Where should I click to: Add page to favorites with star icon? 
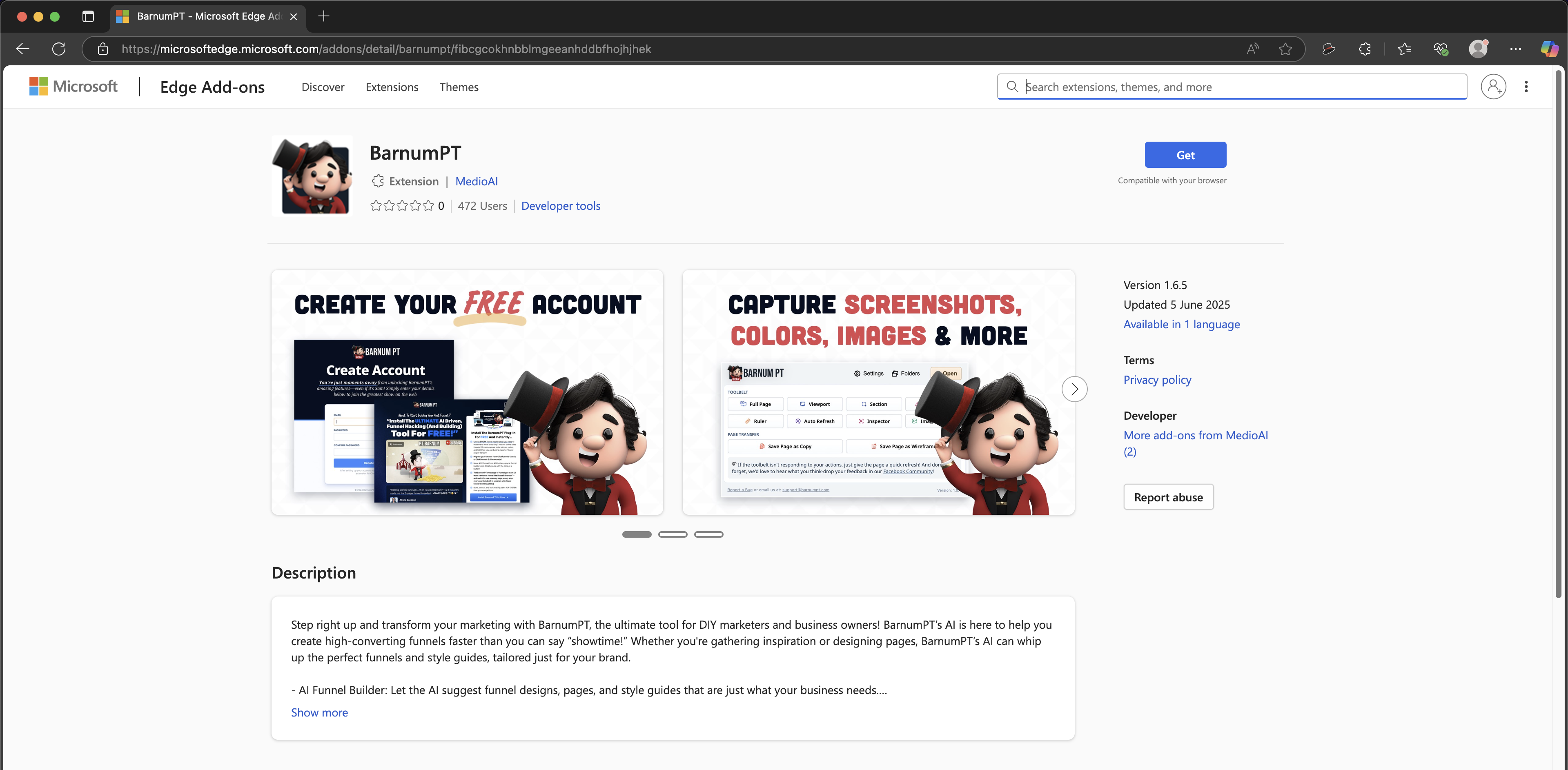point(1285,49)
